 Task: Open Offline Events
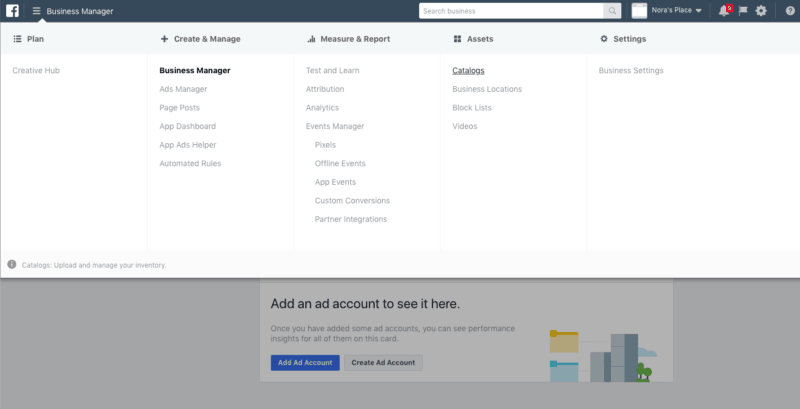tap(340, 164)
